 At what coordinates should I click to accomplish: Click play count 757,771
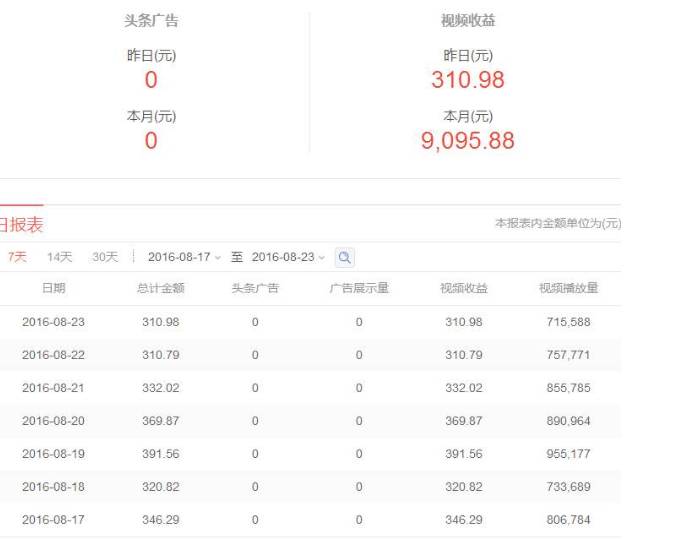pyautogui.click(x=568, y=355)
